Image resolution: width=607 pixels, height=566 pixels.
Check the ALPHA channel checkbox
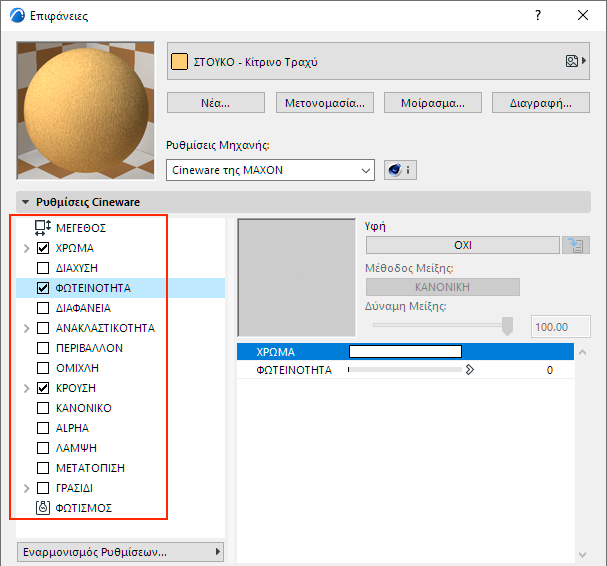click(43, 428)
